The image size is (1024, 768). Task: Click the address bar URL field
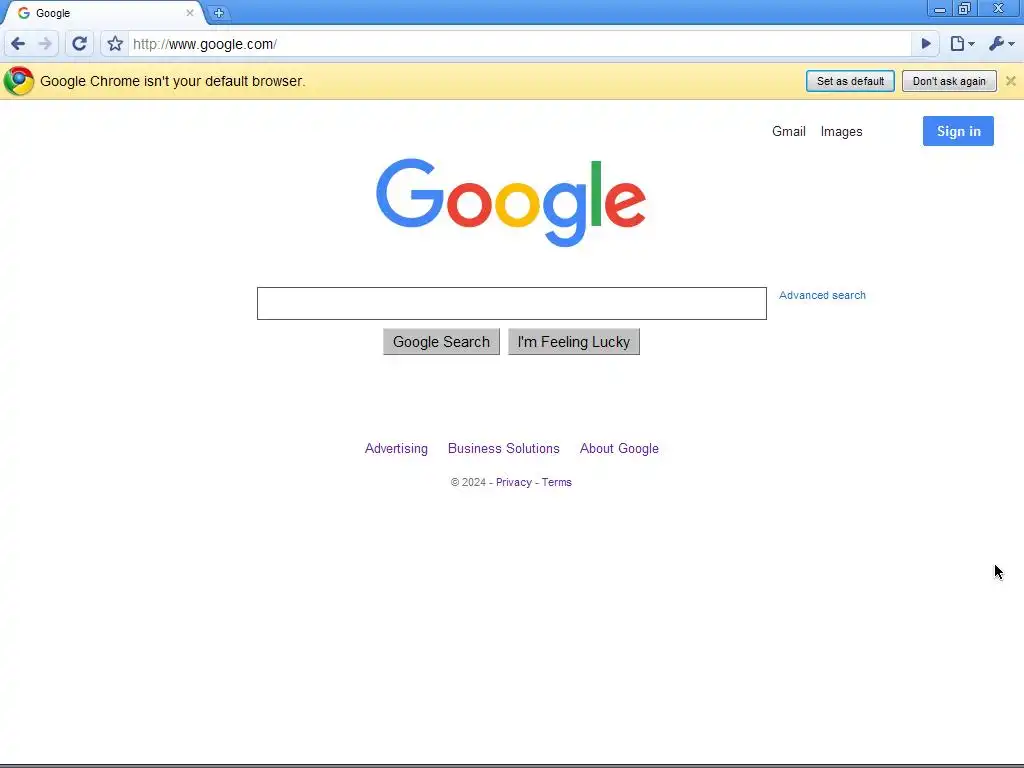click(x=519, y=44)
